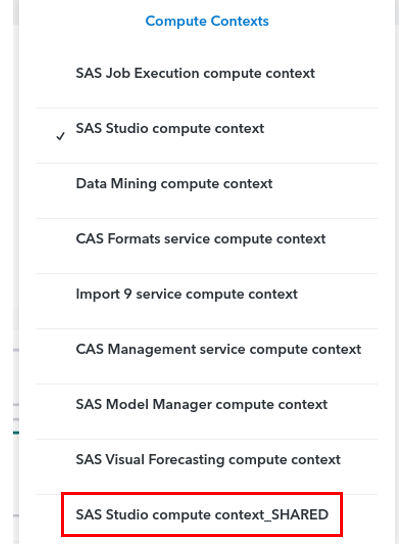Click the scrollbar thumb at top right
The height and width of the screenshot is (547, 408).
point(397,12)
